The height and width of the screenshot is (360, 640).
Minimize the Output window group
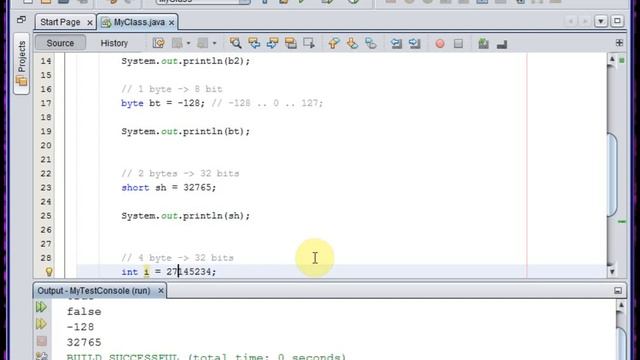point(618,291)
